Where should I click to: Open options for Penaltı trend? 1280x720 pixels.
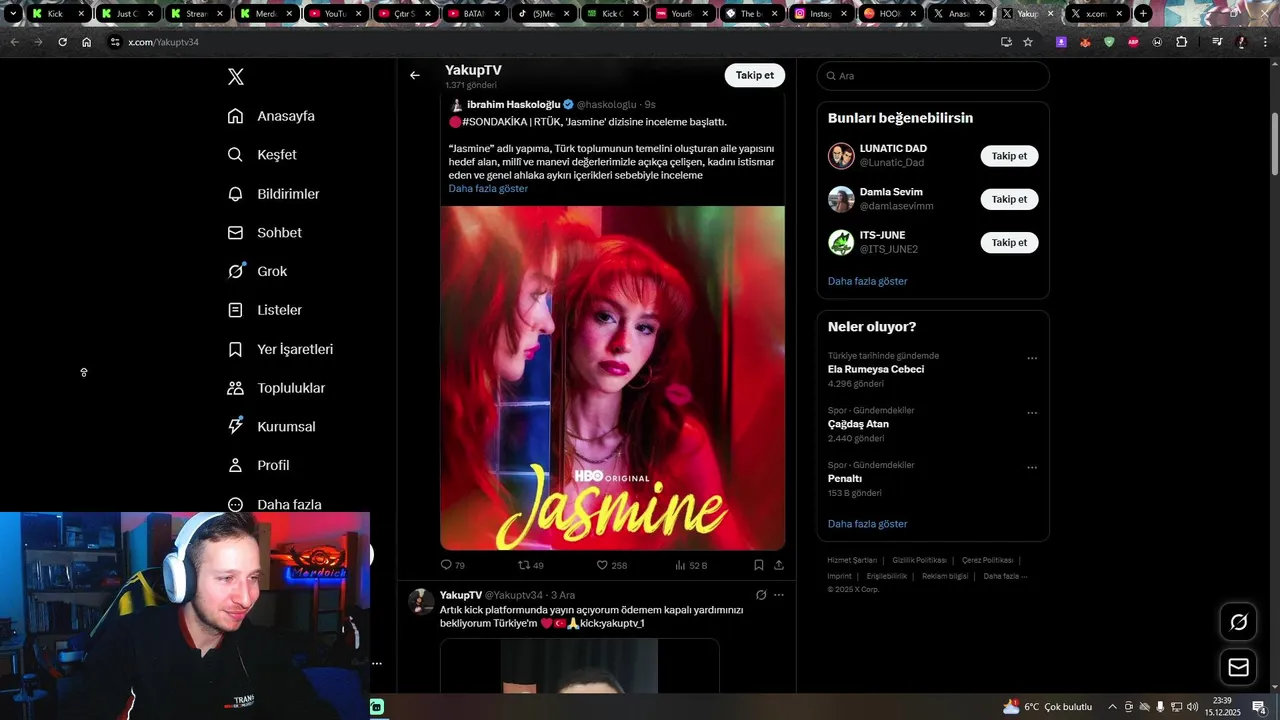point(1032,467)
